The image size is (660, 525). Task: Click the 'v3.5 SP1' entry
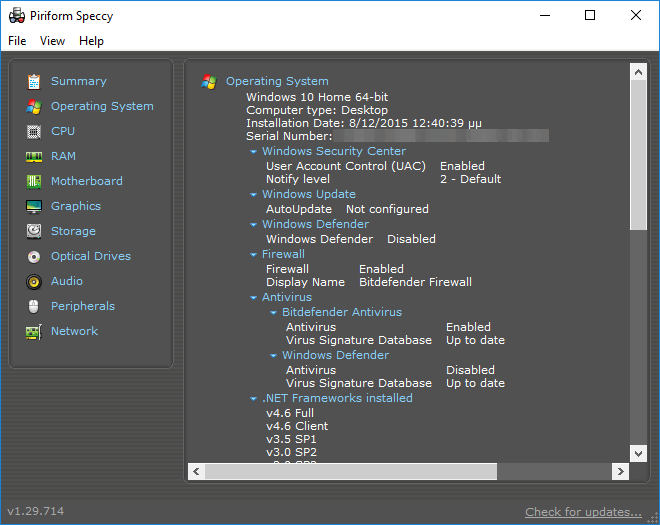tap(291, 439)
